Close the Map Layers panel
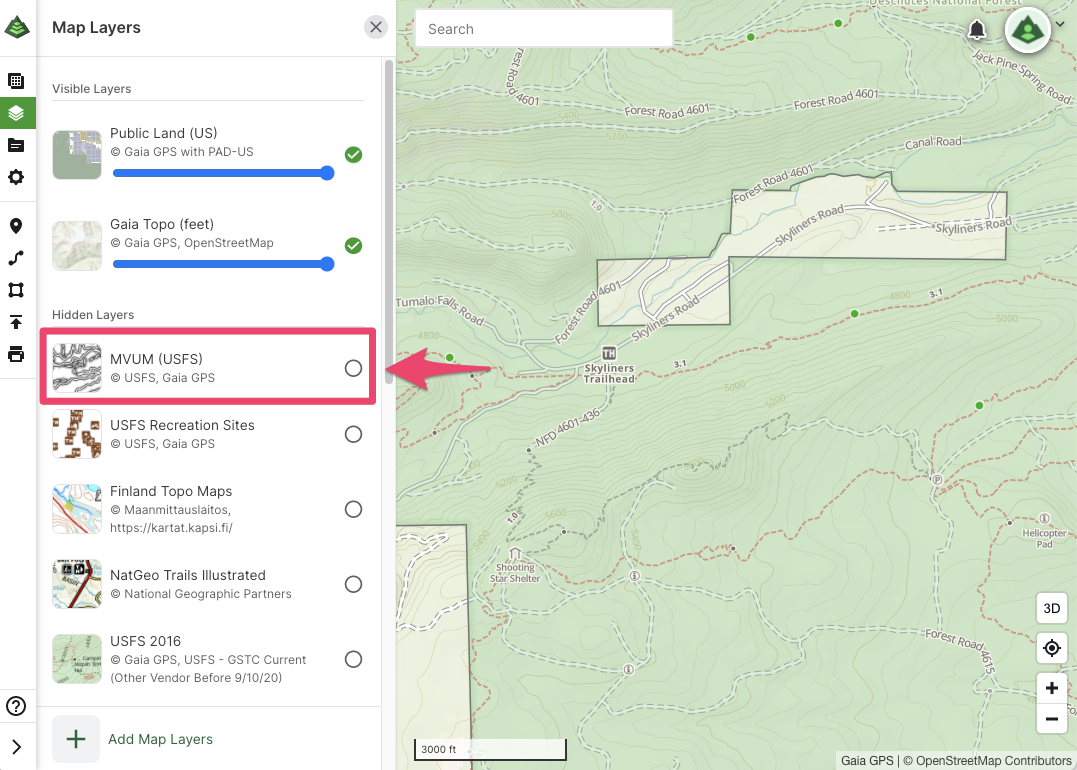 [x=376, y=27]
